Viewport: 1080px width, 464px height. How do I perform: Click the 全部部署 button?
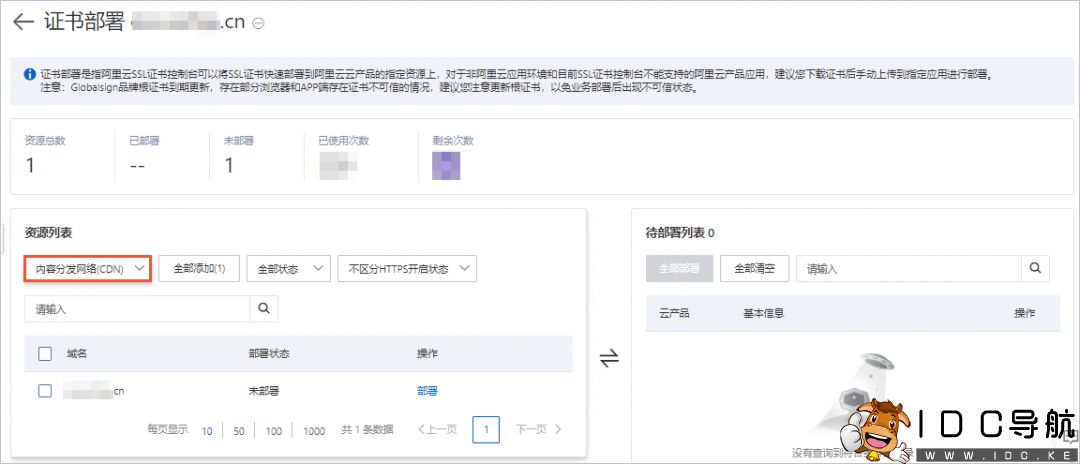[679, 268]
